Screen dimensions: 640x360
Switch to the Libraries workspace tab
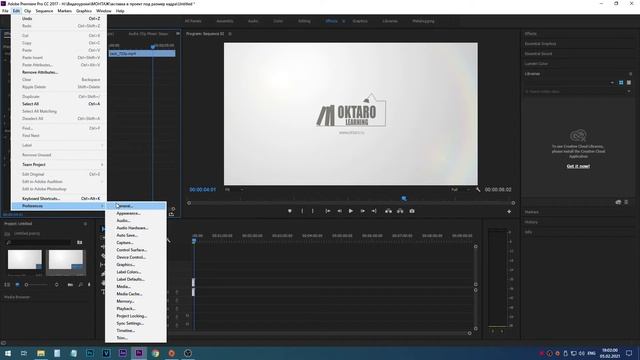(x=390, y=21)
